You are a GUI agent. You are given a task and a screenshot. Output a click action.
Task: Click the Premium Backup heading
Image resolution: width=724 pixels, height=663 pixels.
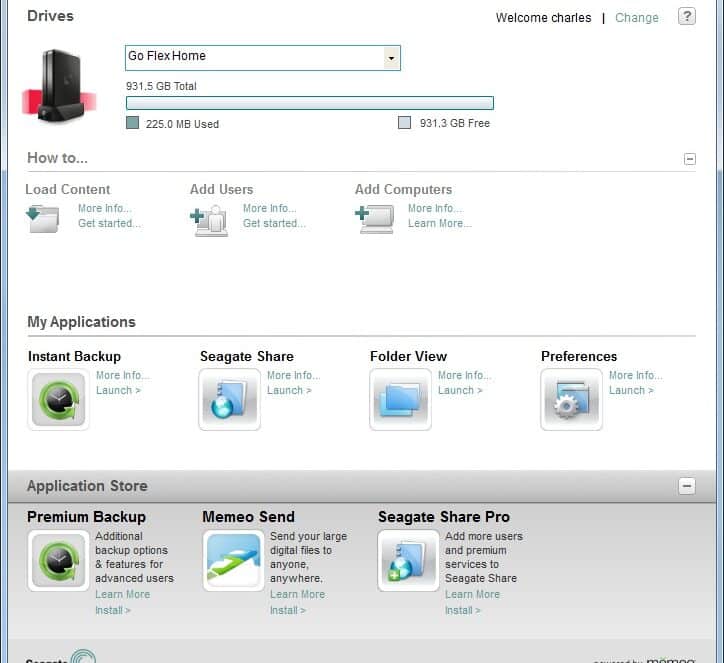(86, 517)
